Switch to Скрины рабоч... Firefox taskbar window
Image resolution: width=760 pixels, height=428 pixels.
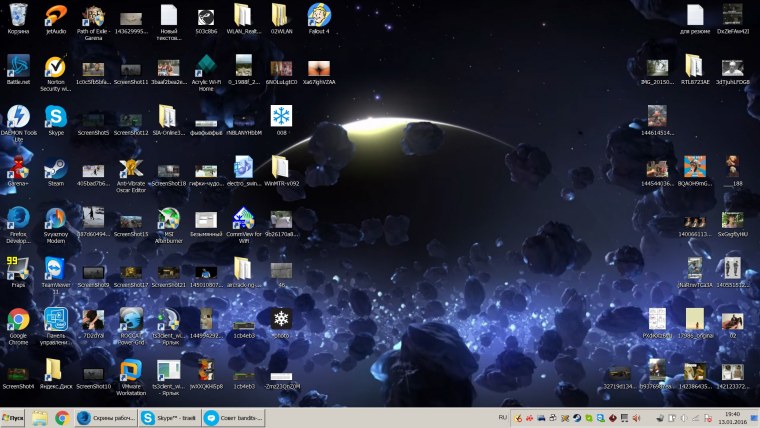pos(106,418)
